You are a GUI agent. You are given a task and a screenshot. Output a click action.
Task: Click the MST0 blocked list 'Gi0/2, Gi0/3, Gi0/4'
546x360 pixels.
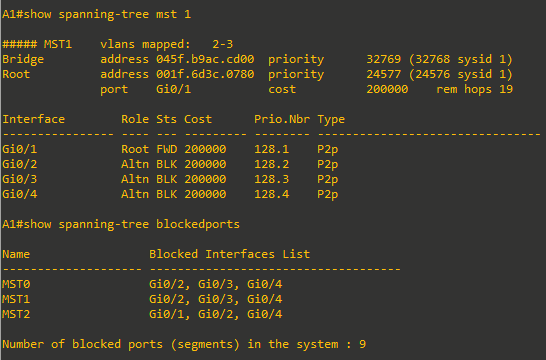pos(216,284)
